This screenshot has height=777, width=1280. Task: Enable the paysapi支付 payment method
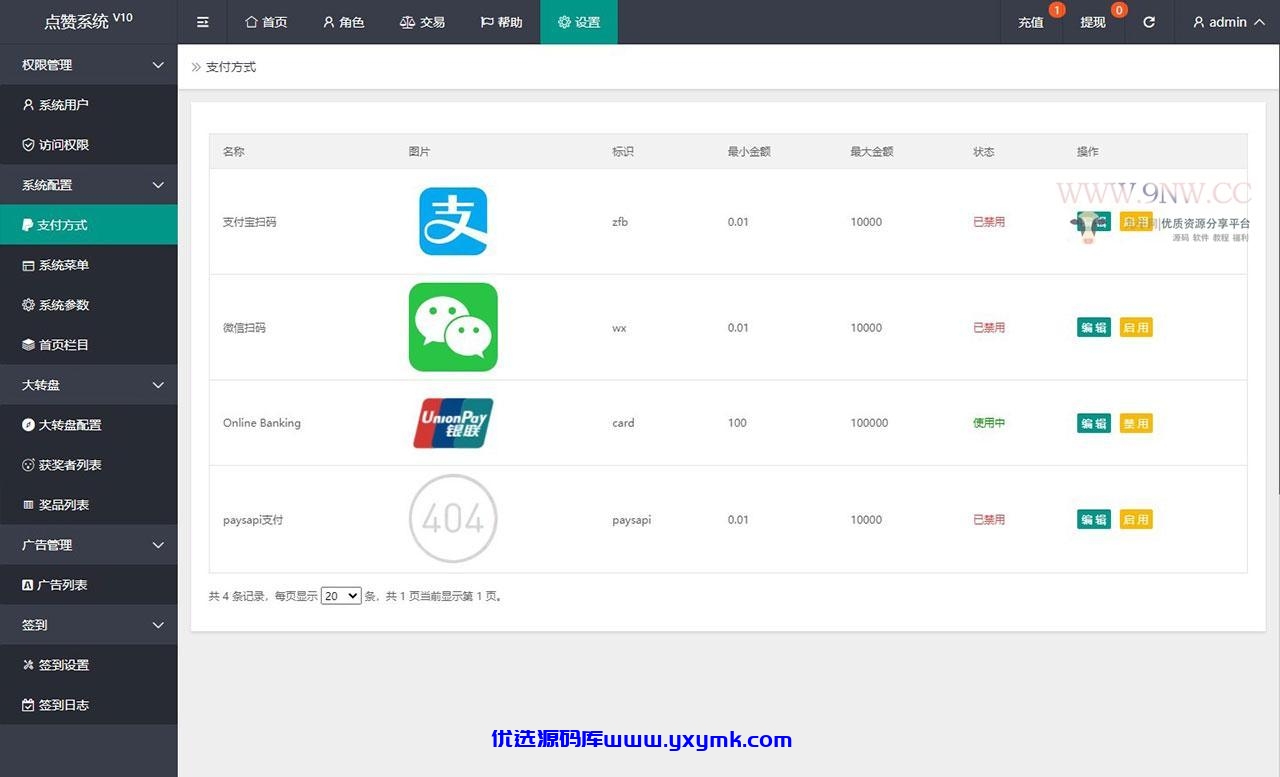click(1136, 519)
